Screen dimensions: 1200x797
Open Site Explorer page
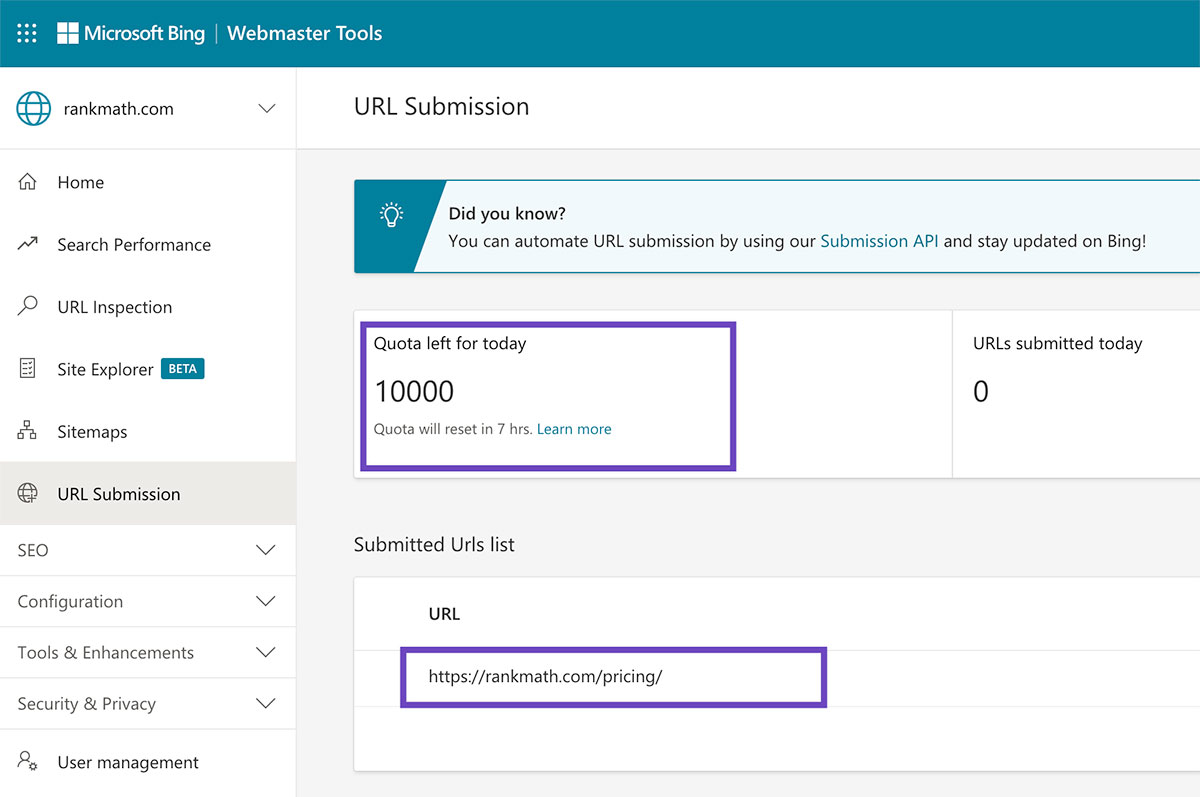pyautogui.click(x=147, y=369)
